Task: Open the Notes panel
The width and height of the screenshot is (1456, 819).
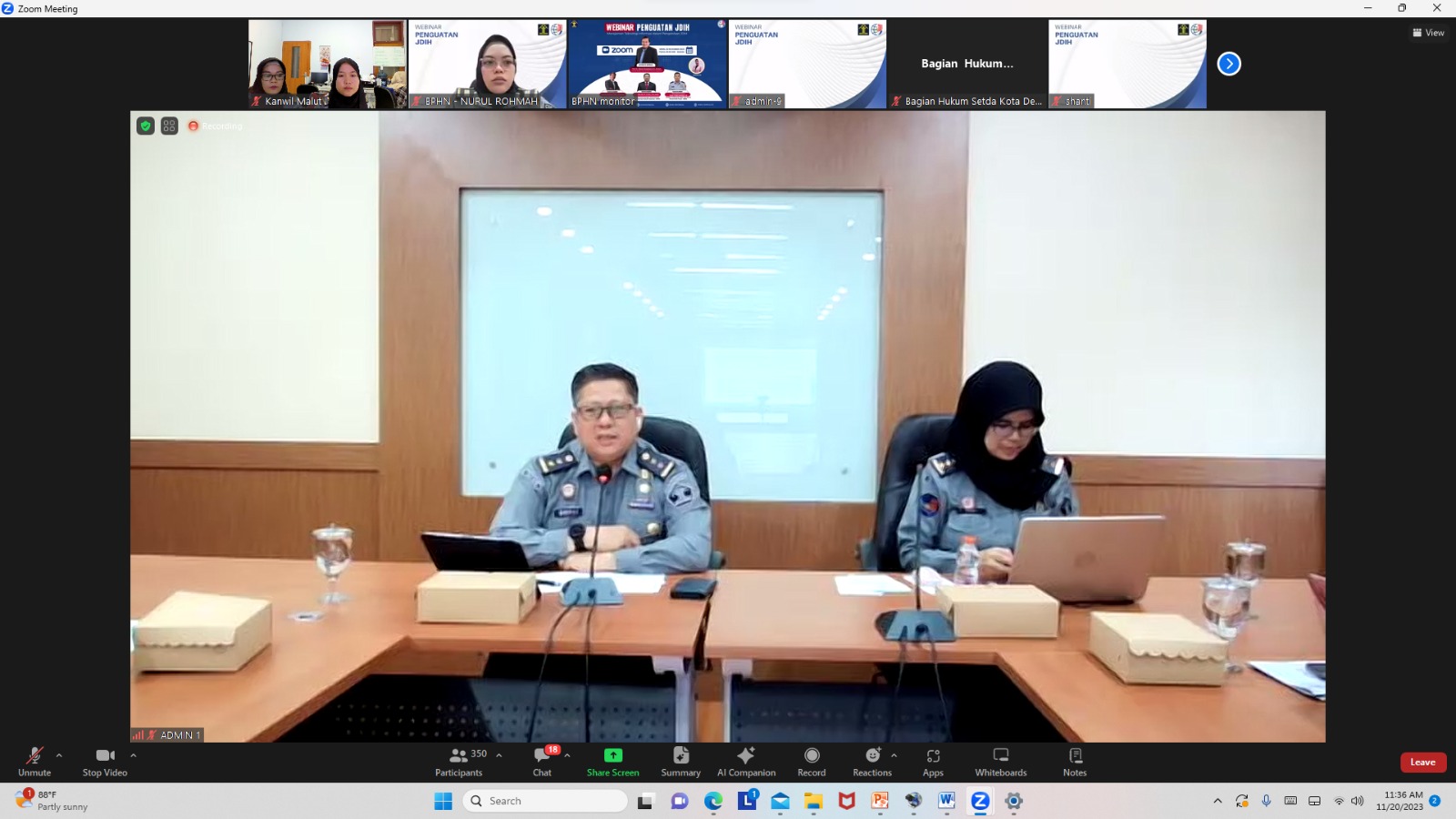Action: [1075, 762]
